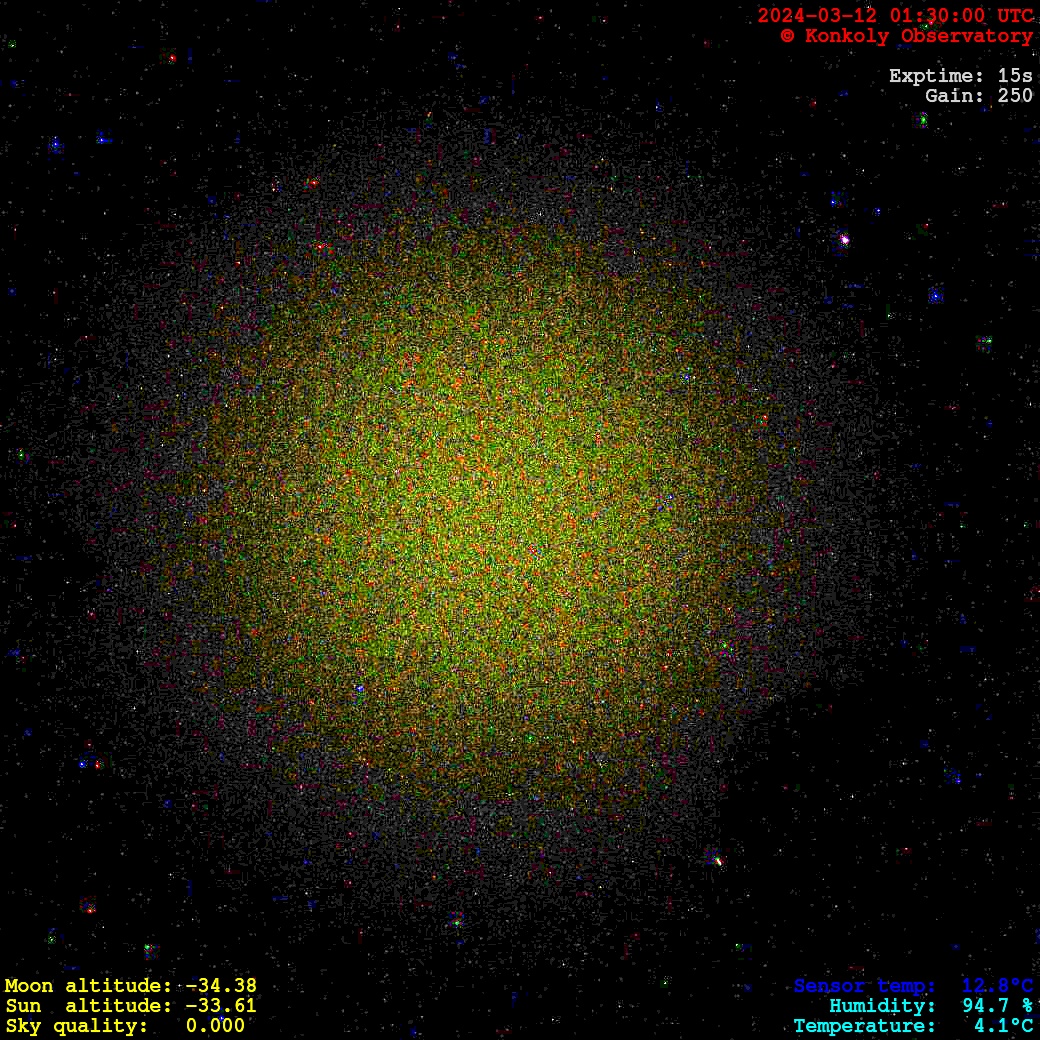Click the cyan Temperature label
The height and width of the screenshot is (1040, 1040).
click(x=865, y=1026)
